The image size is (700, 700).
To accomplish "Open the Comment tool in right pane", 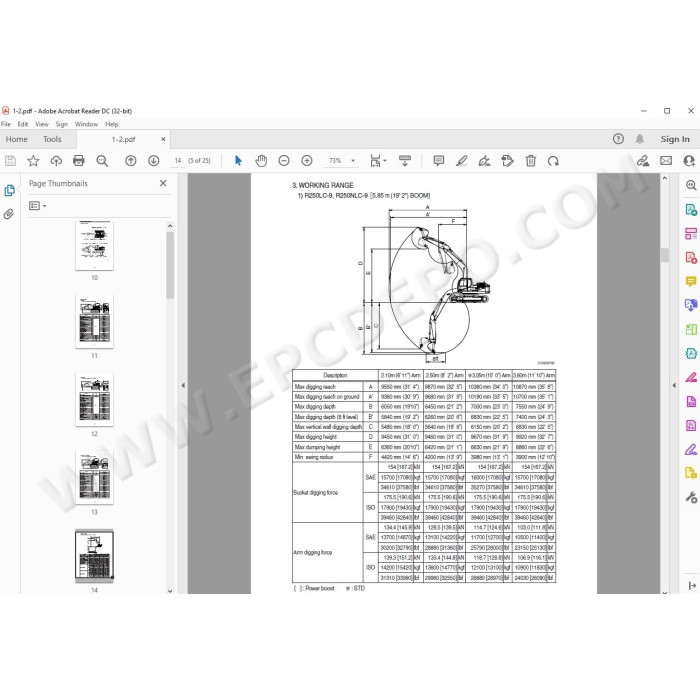I will (691, 281).
